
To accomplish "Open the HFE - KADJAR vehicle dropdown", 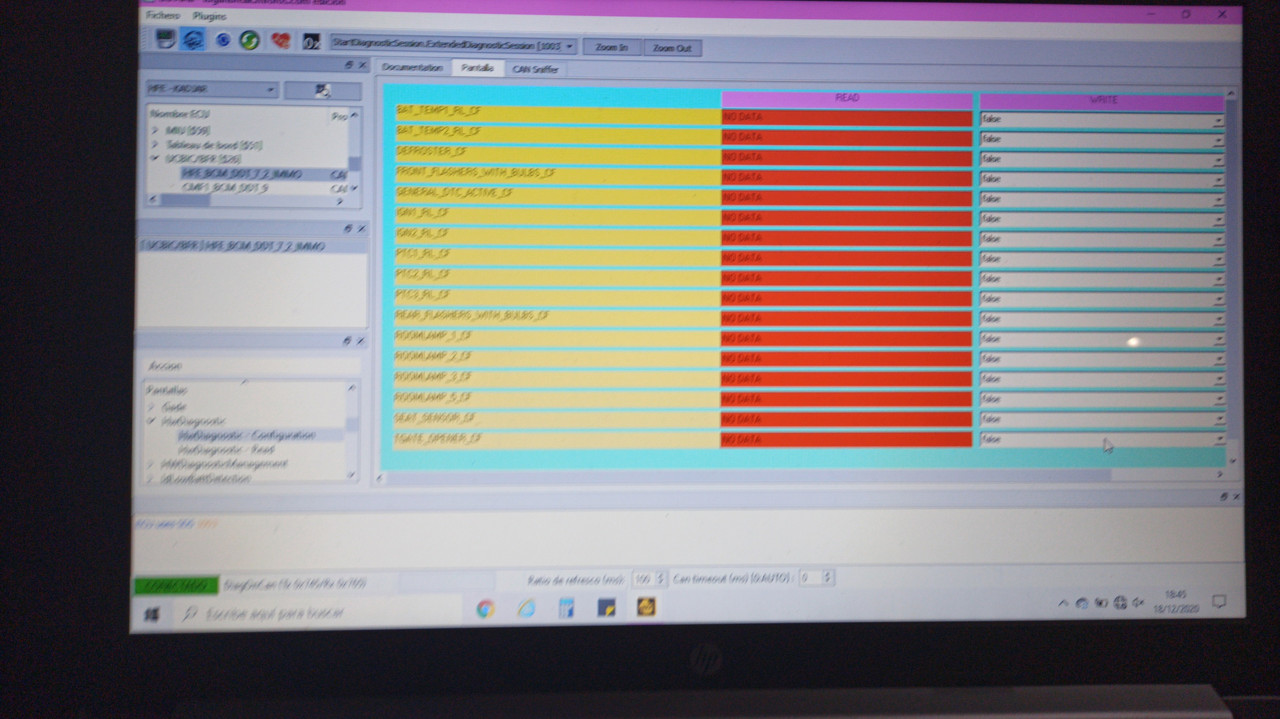I will pos(212,89).
